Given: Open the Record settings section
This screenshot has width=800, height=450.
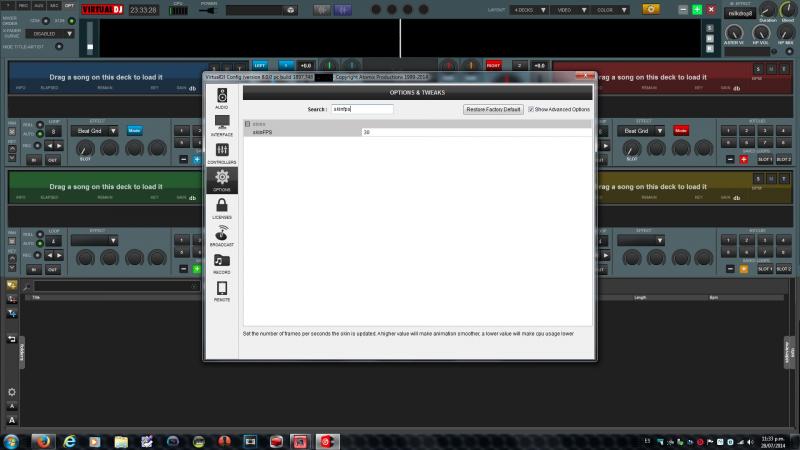Looking at the screenshot, I should 222,263.
